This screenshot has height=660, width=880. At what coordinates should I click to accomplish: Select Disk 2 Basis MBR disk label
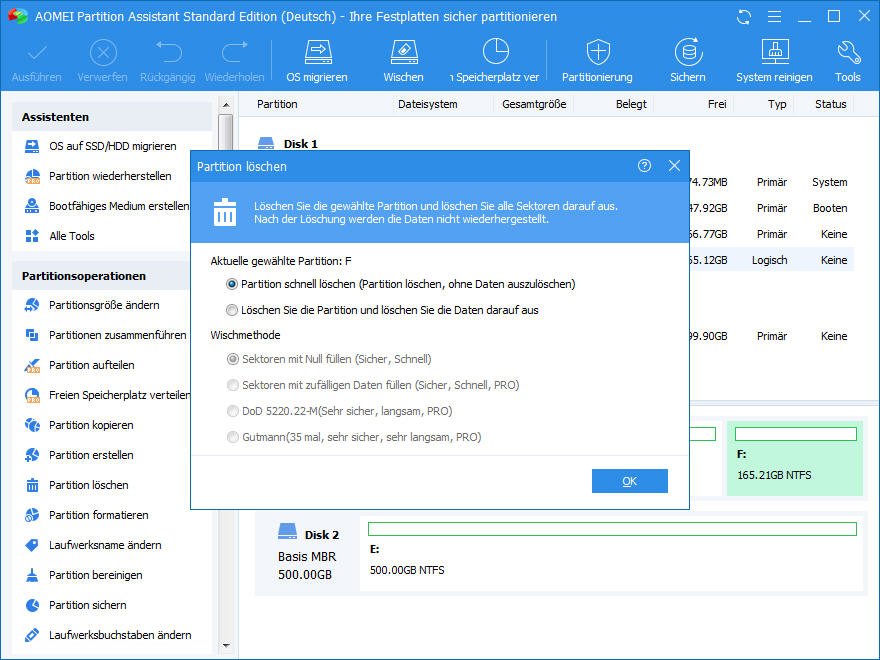308,552
